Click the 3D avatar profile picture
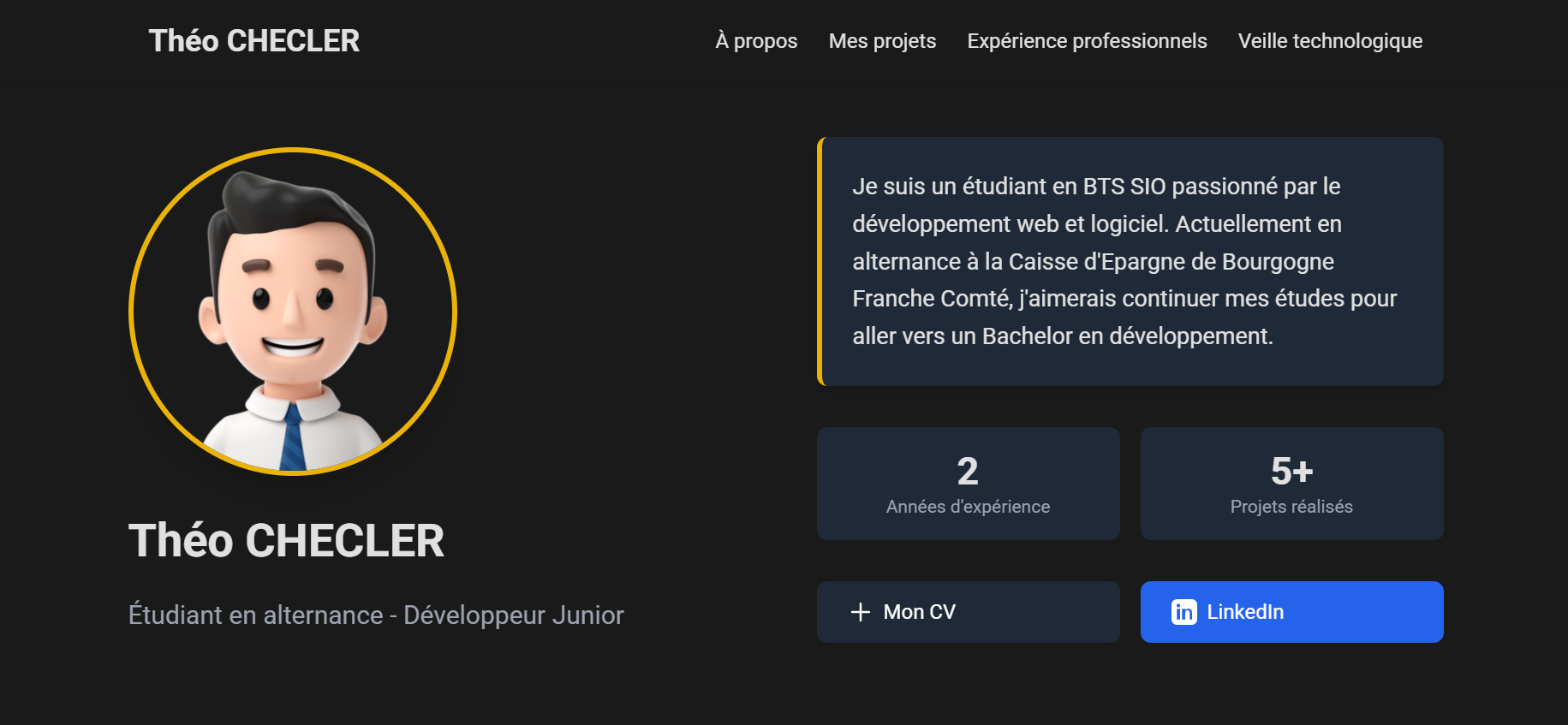Viewport: 1568px width, 725px height. point(293,312)
